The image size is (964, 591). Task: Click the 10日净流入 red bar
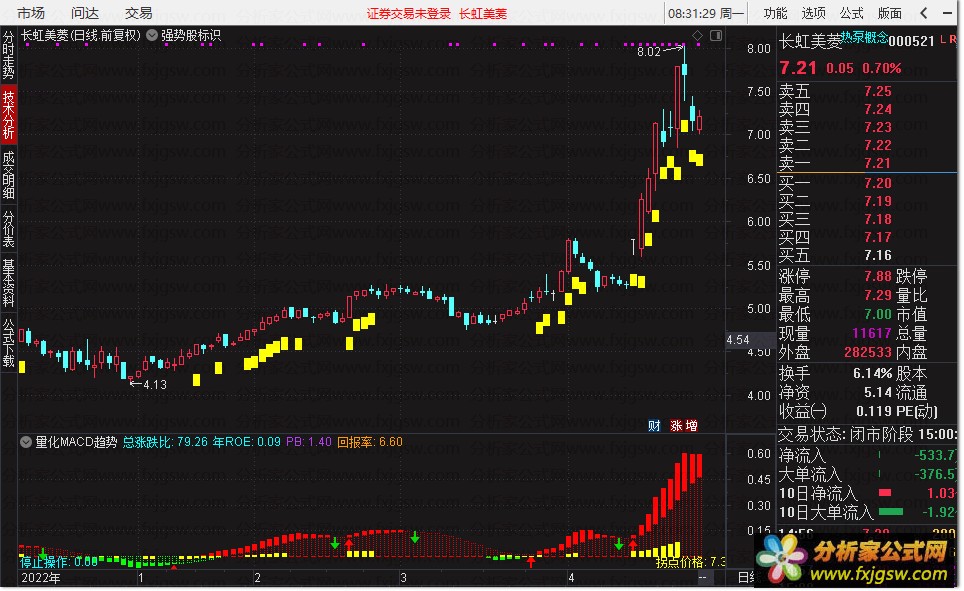coord(885,493)
